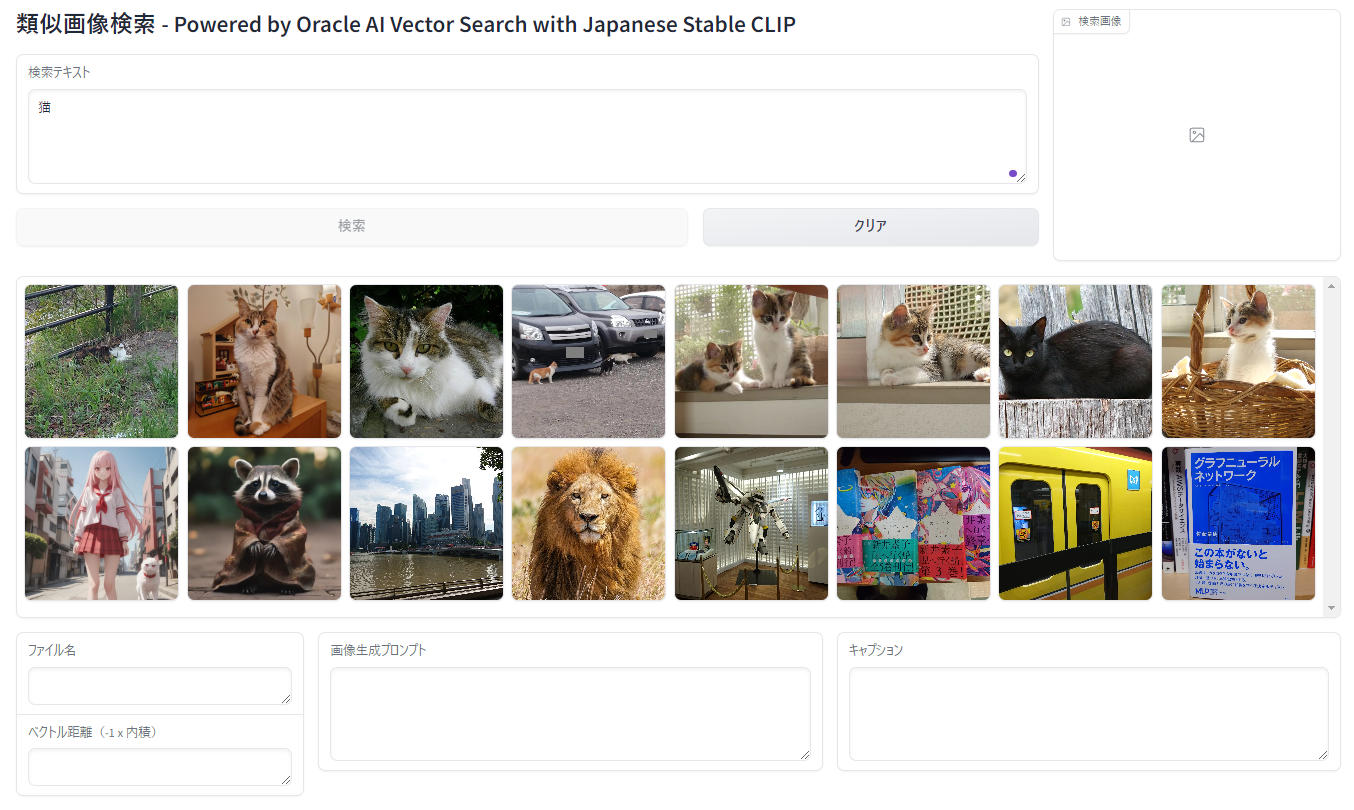Click inside the ベクトル距離 field
The width and height of the screenshot is (1354, 810).
pyautogui.click(x=160, y=767)
